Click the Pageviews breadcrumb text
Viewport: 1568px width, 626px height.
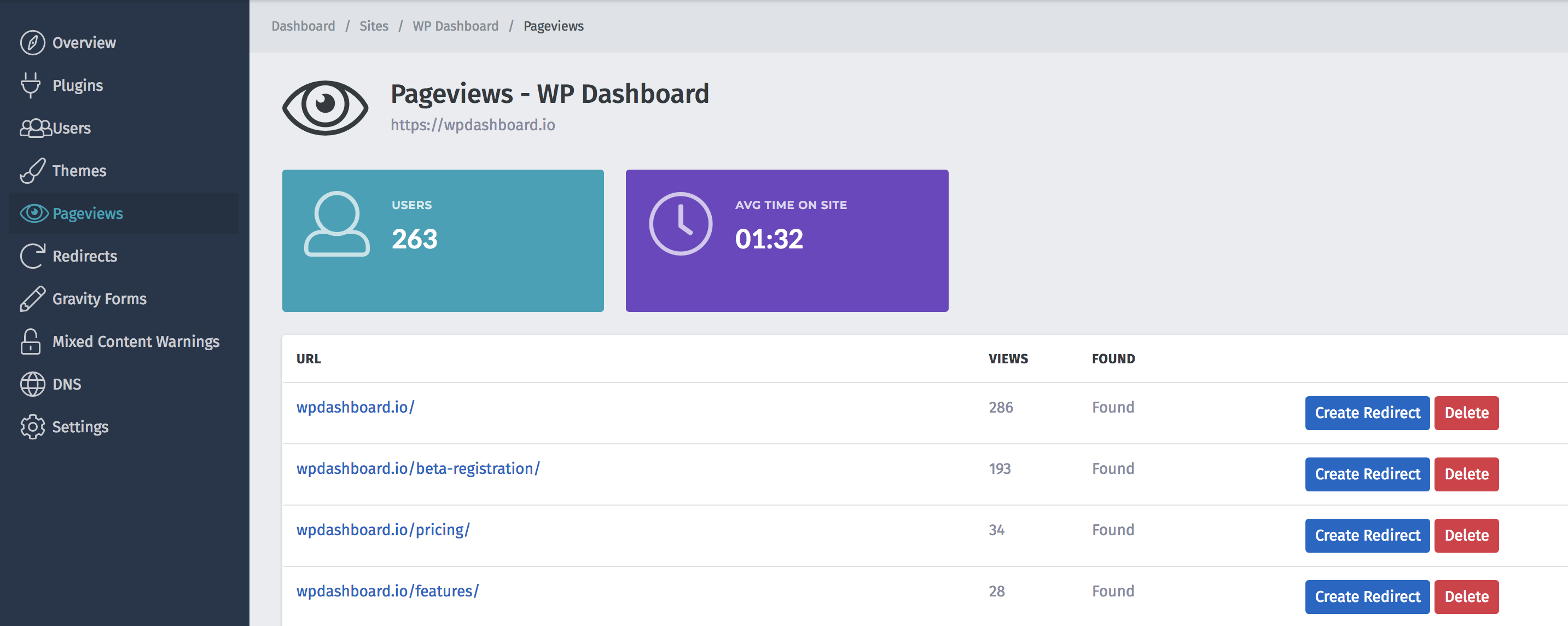[553, 26]
